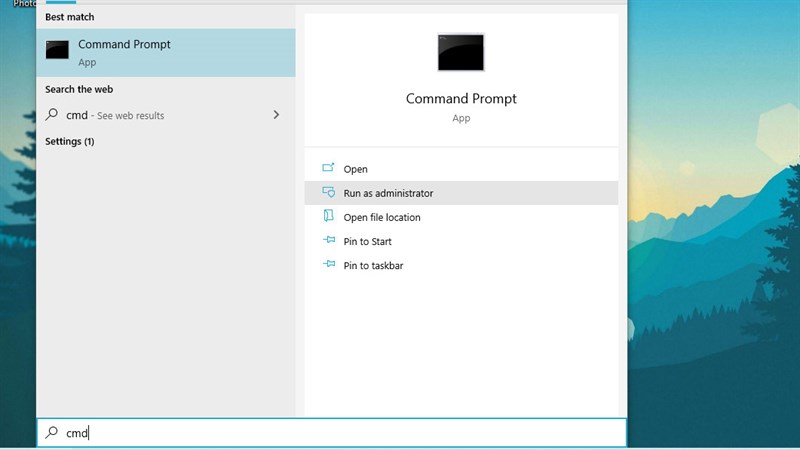The height and width of the screenshot is (450, 800).
Task: Click the Search the web heading
Action: click(x=79, y=89)
